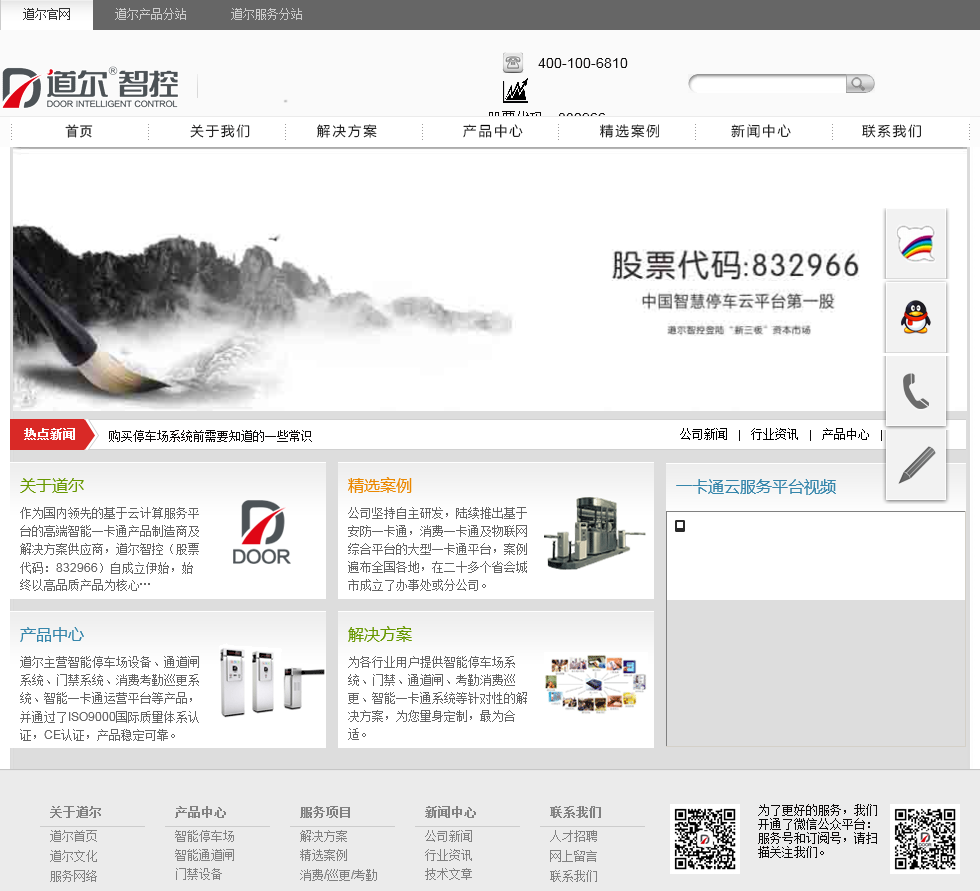Screen dimensions: 980x891
Task: Click the 股票代码 832966 banner
Action: click(489, 280)
